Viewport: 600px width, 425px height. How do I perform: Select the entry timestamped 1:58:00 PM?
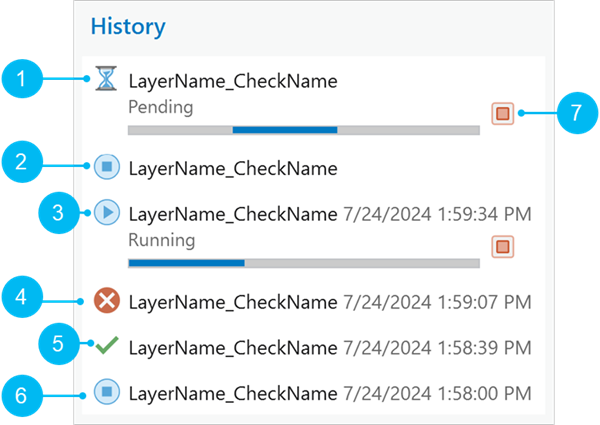click(x=233, y=392)
